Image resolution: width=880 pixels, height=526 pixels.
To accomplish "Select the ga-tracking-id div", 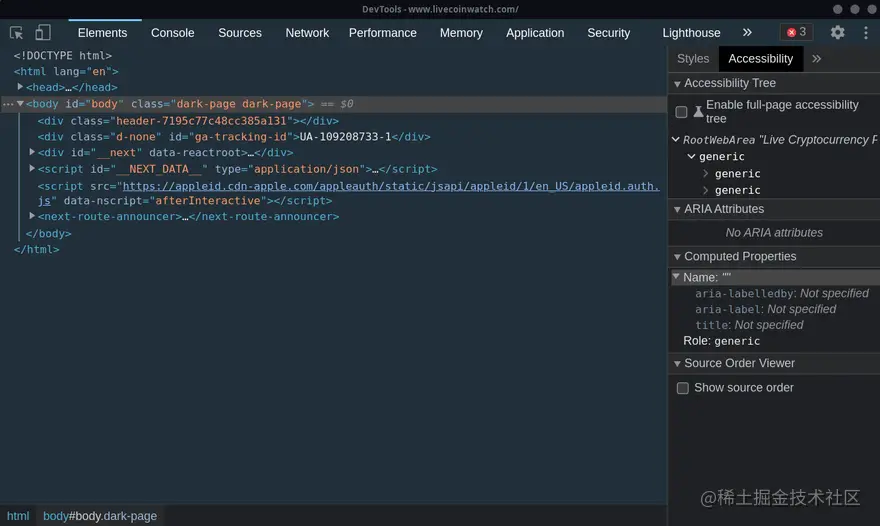I will [x=233, y=136].
